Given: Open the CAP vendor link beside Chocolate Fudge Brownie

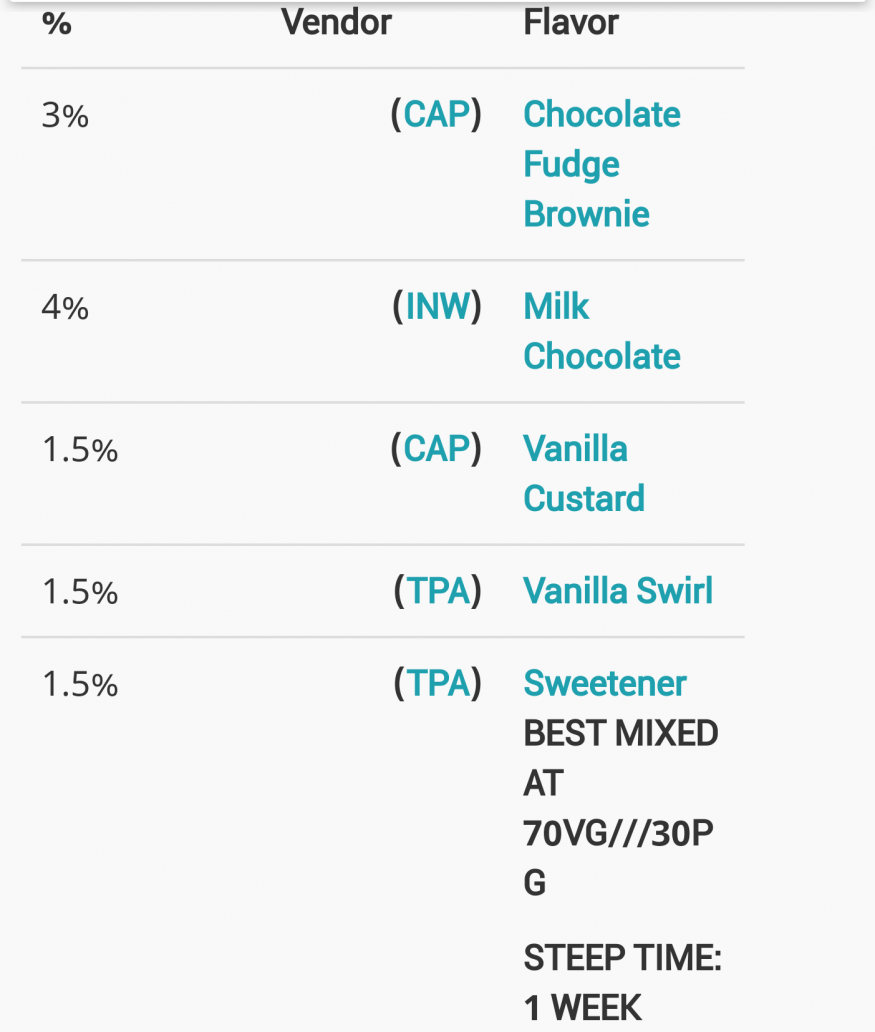Looking at the screenshot, I should [x=437, y=115].
